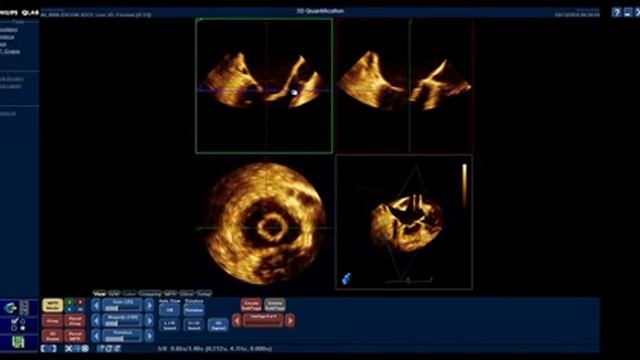640x360 pixels.
Task: Go to next subpage with the red right arrow
Action: pyautogui.click(x=290, y=321)
